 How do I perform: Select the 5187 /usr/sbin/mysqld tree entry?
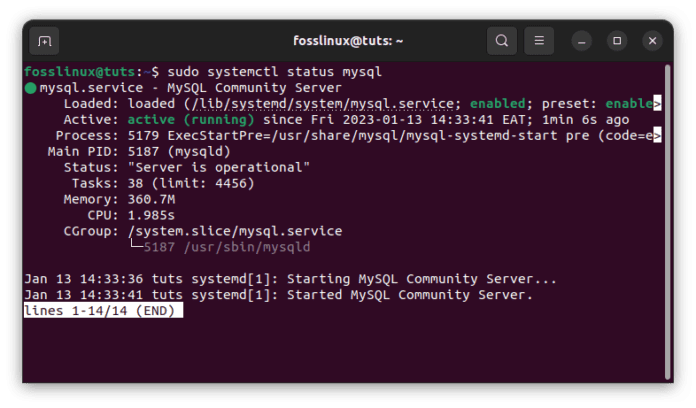click(x=226, y=247)
